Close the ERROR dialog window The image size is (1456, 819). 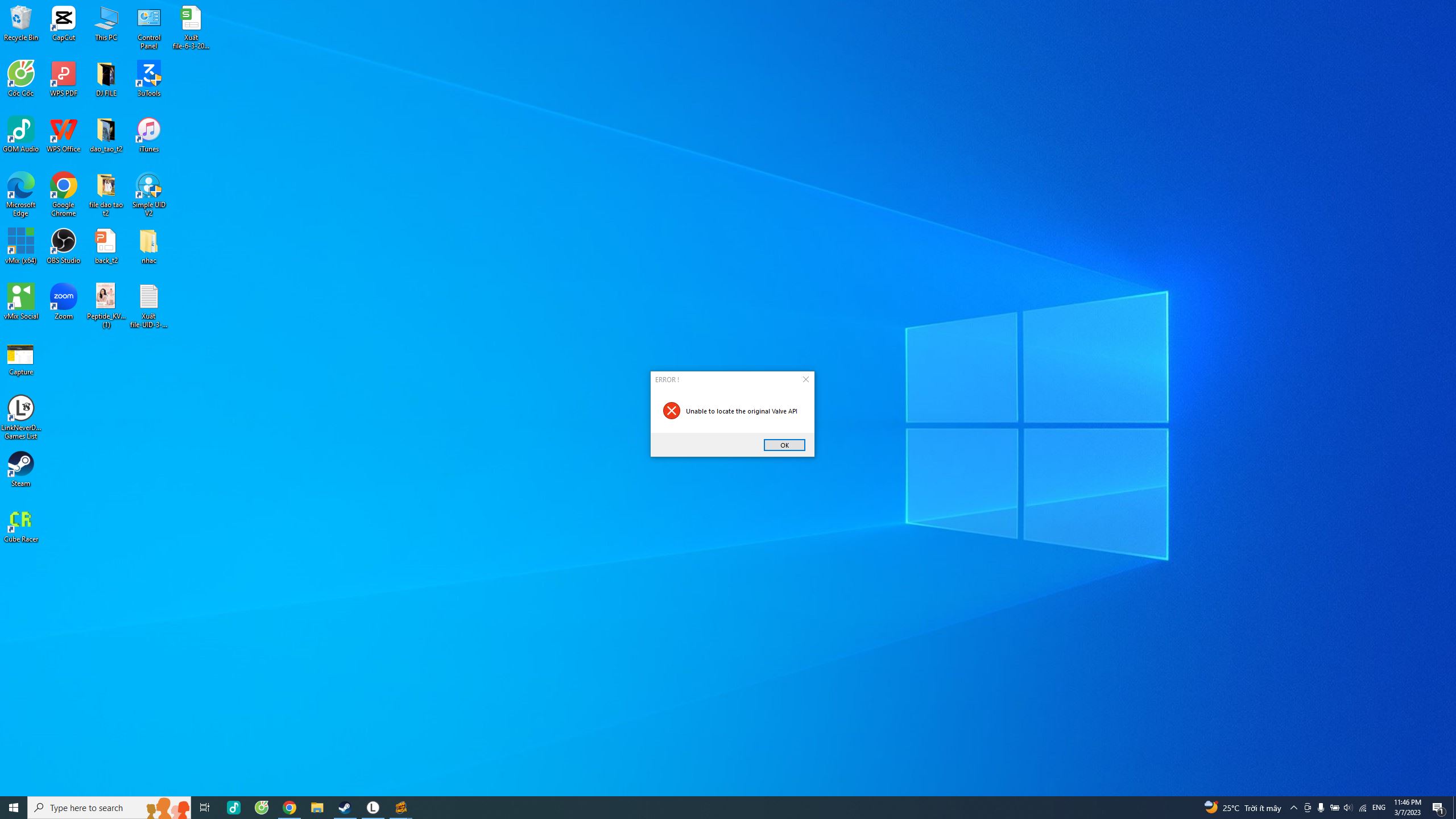(805, 379)
